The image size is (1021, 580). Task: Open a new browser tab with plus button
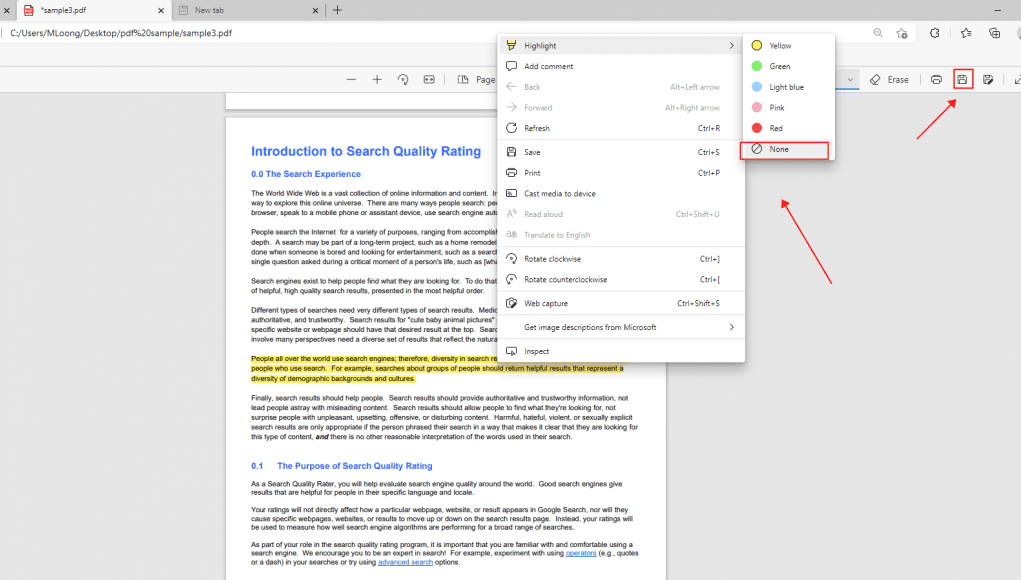coord(337,10)
